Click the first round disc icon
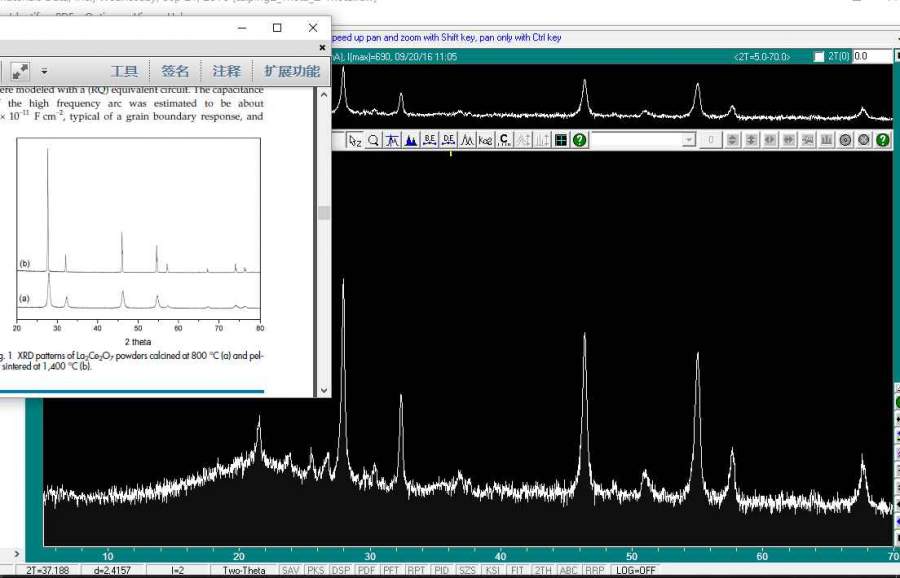The image size is (900, 578). (x=845, y=139)
